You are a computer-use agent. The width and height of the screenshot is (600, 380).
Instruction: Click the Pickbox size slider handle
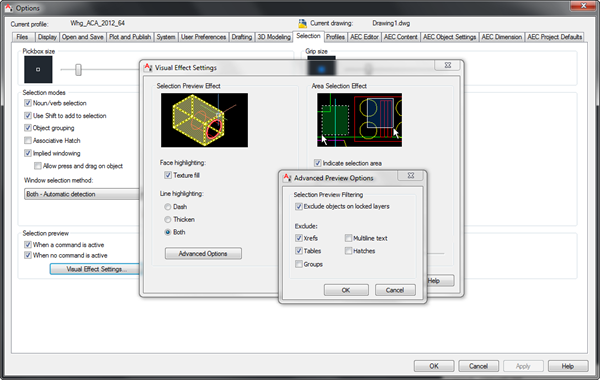pyautogui.click(x=78, y=70)
